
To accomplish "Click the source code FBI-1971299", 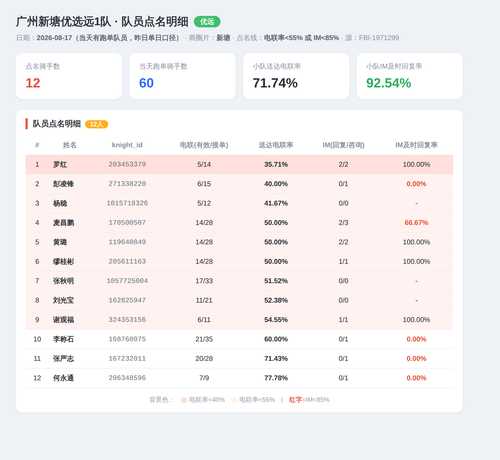I will click(x=379, y=38).
